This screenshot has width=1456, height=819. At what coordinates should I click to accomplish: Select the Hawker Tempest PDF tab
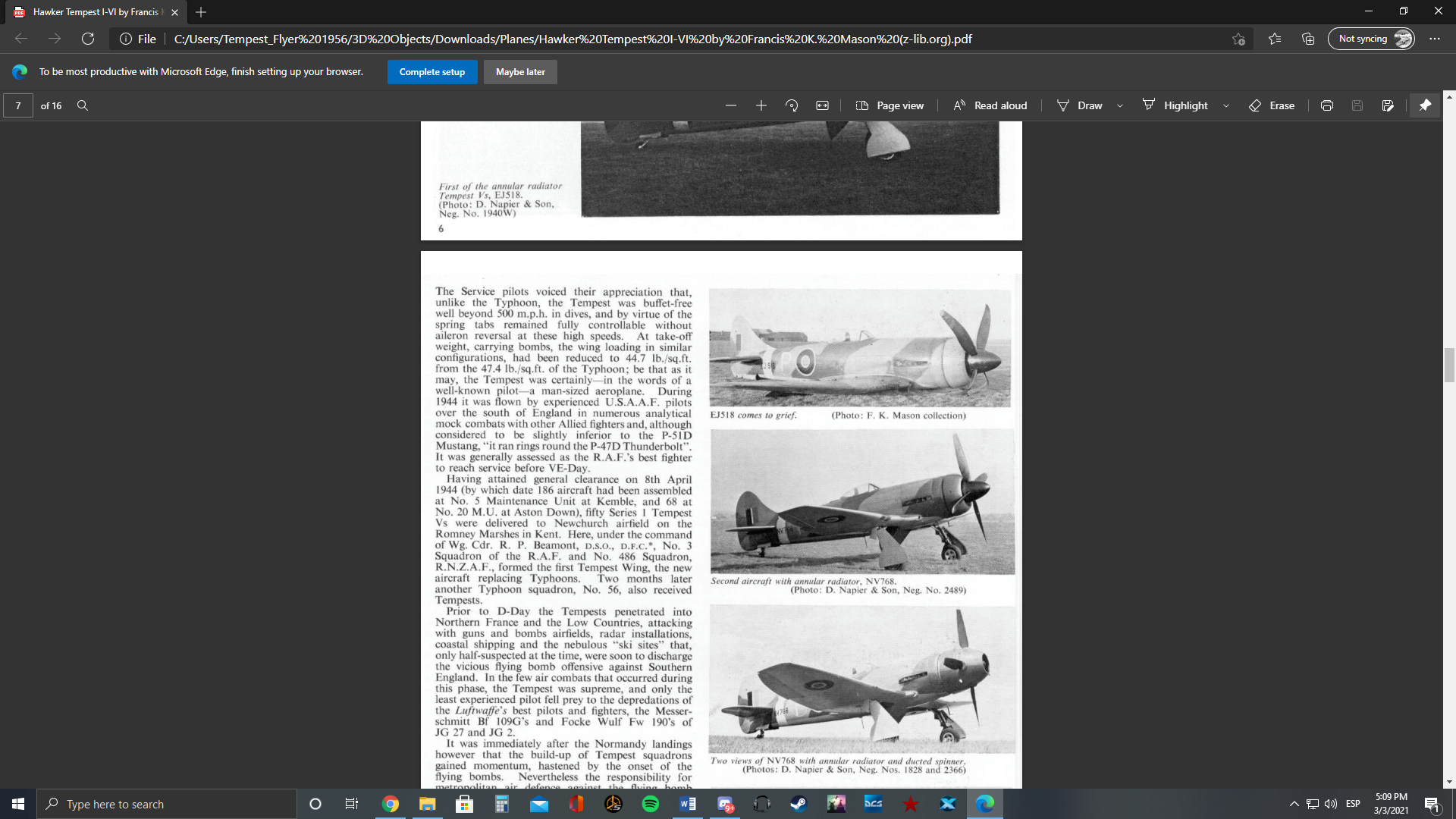(96, 12)
